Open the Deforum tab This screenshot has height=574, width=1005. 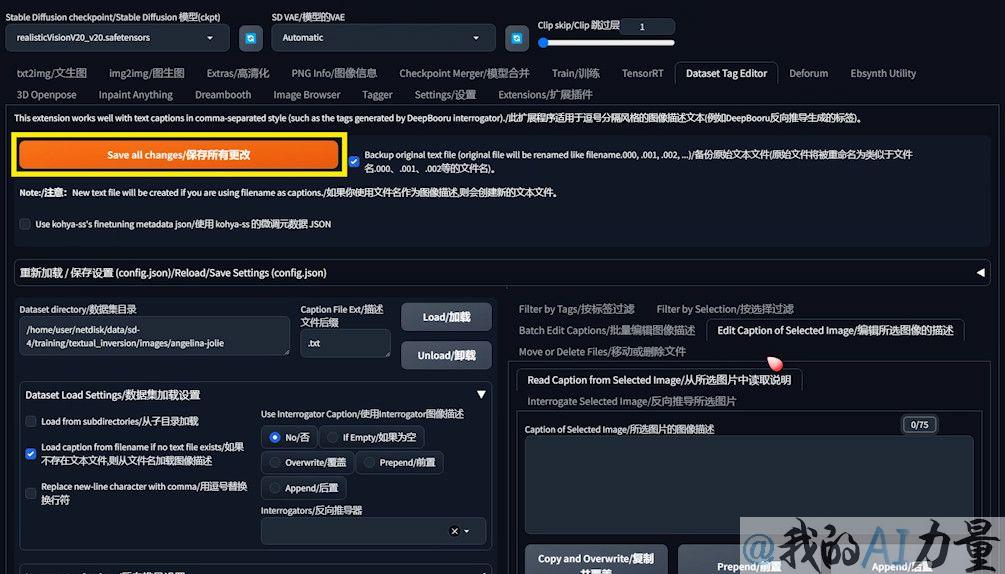(x=808, y=73)
